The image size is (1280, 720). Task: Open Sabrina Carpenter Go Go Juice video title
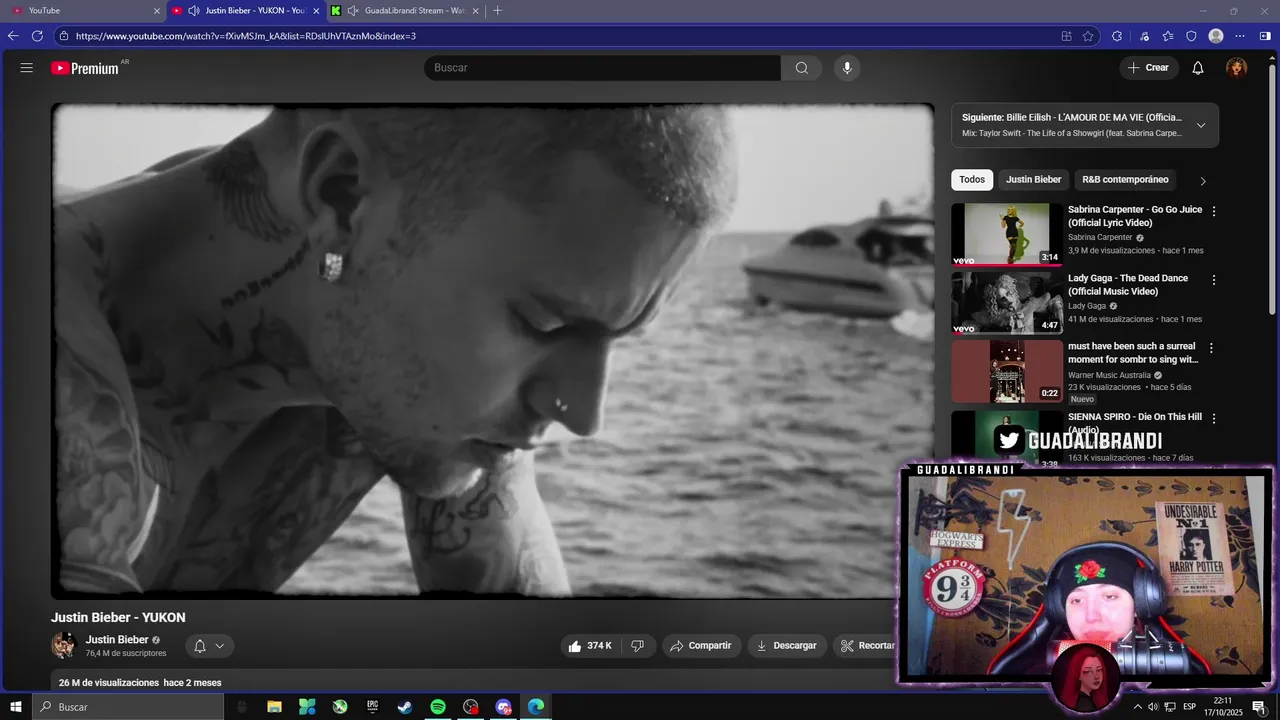click(1135, 216)
